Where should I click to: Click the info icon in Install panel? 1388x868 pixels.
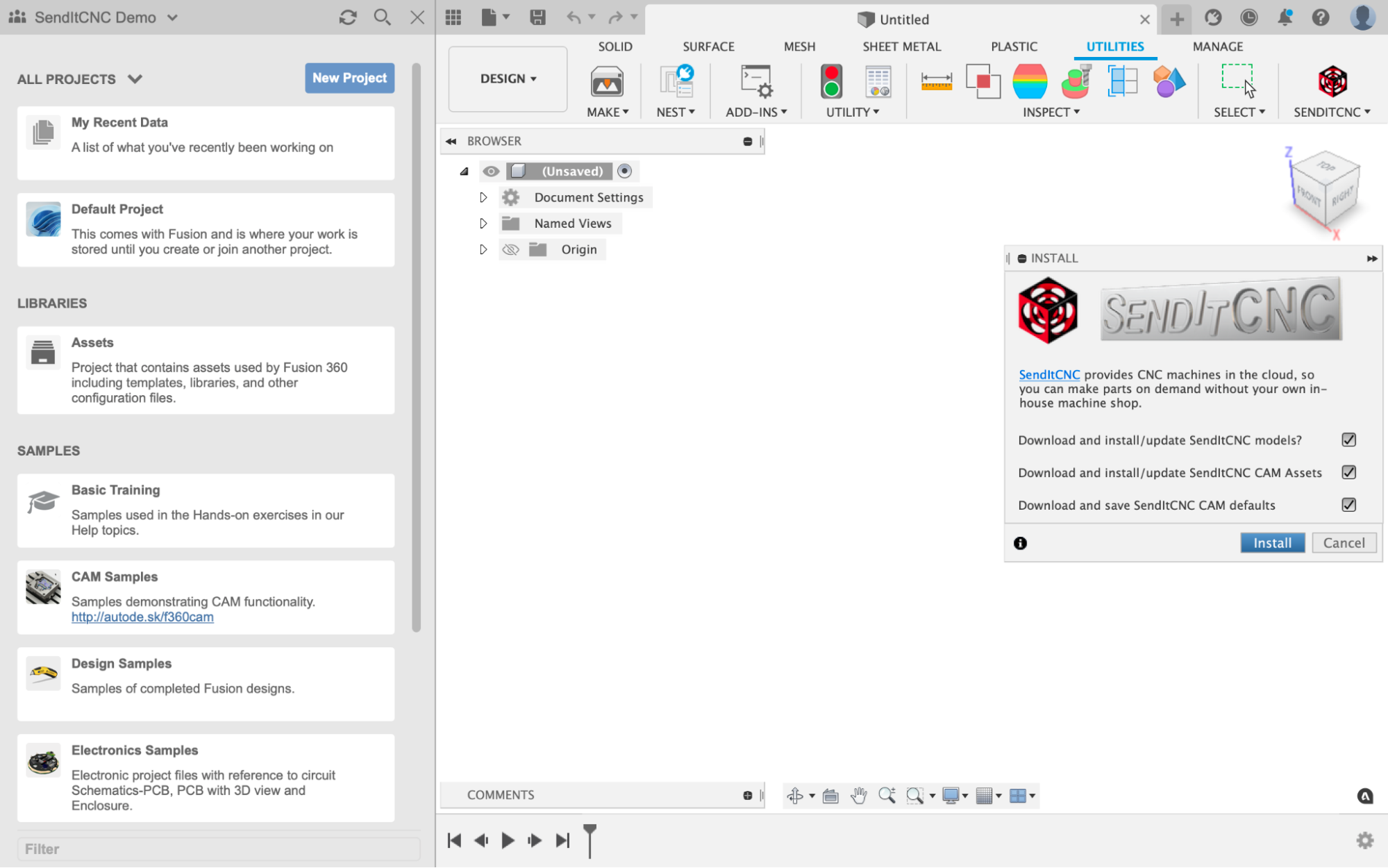point(1020,543)
